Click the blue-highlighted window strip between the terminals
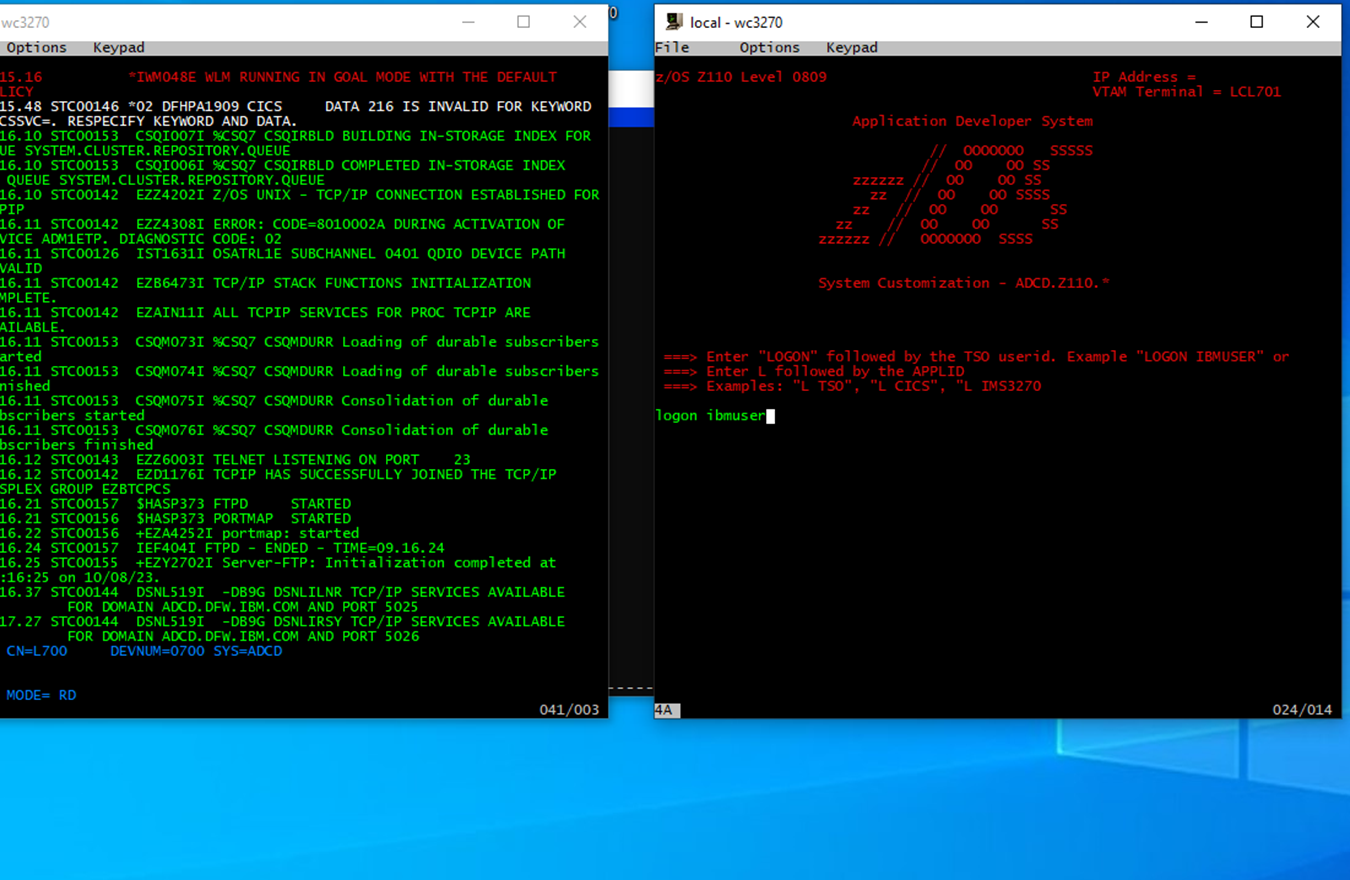Viewport: 1350px width, 880px height. coord(630,117)
